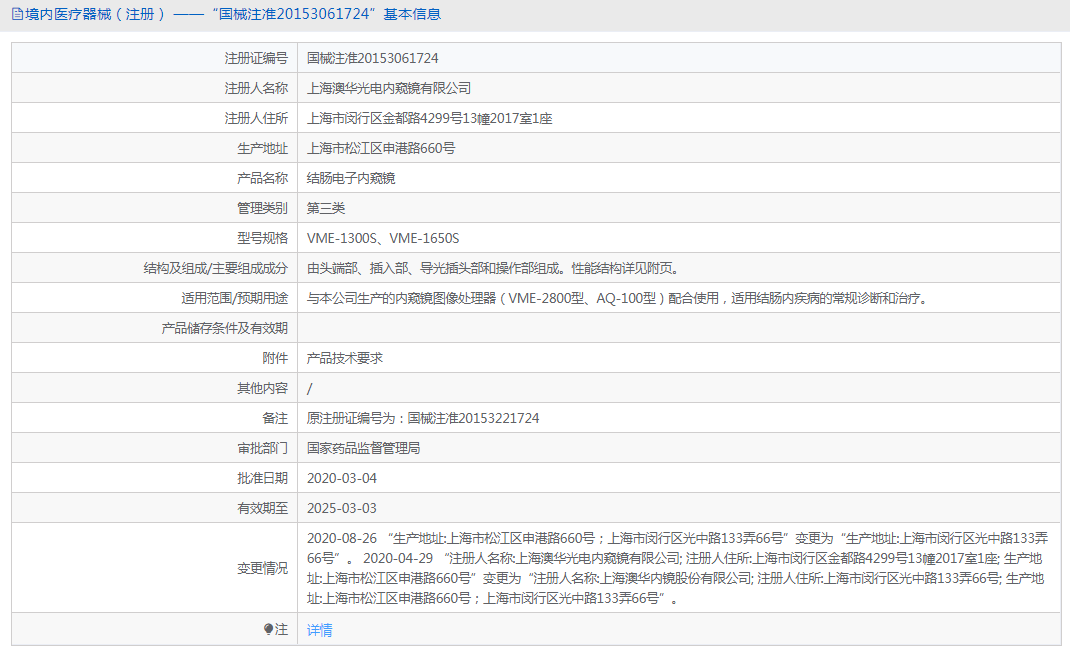Select the approval date 2020-03-04

pyautogui.click(x=341, y=477)
